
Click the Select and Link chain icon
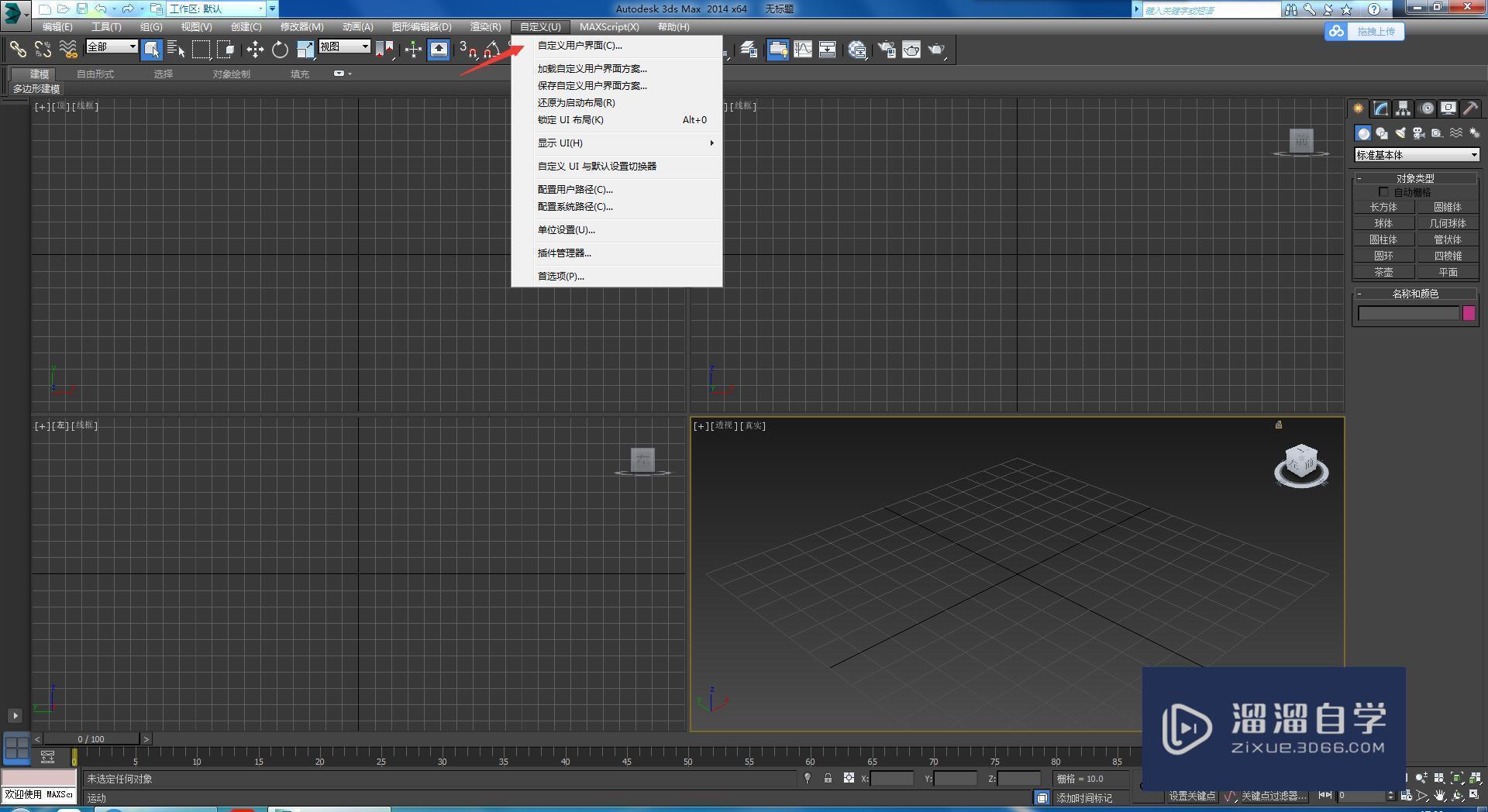(x=17, y=50)
